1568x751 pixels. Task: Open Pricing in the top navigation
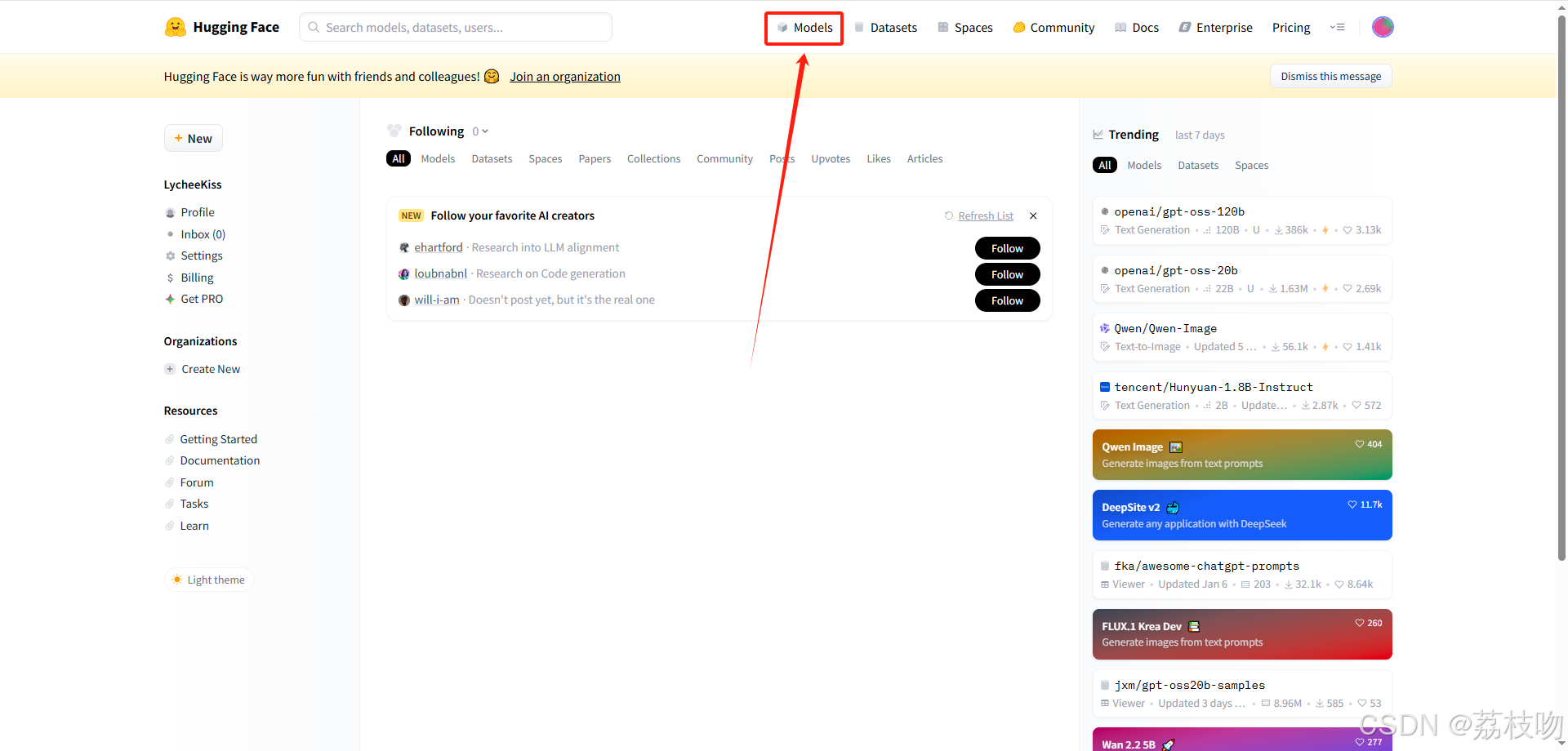coord(1291,27)
